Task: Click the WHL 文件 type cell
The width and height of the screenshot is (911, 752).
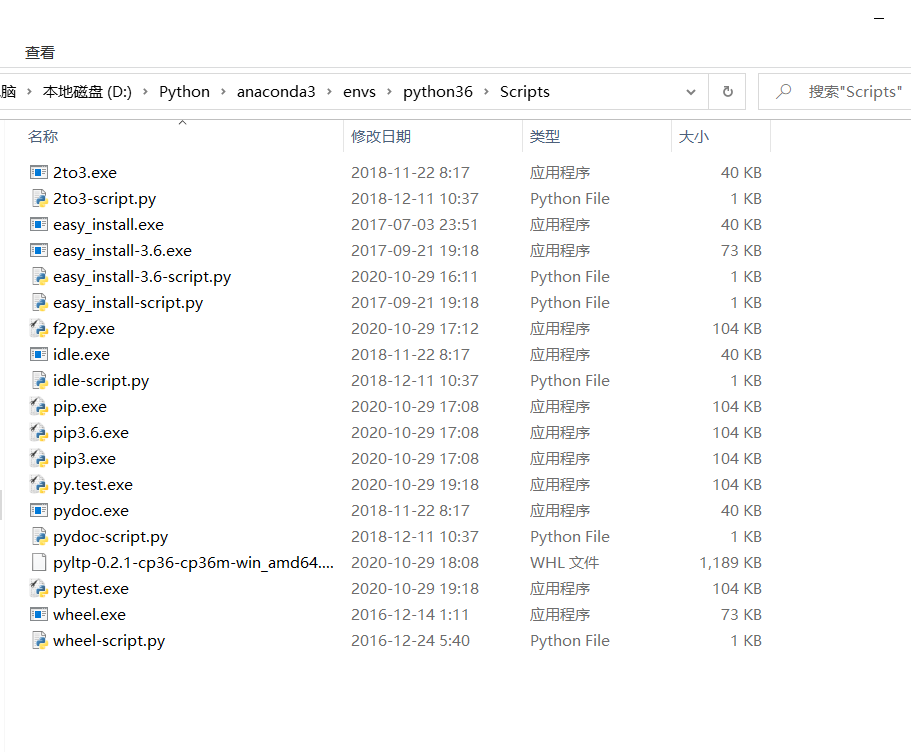Action: coord(564,563)
